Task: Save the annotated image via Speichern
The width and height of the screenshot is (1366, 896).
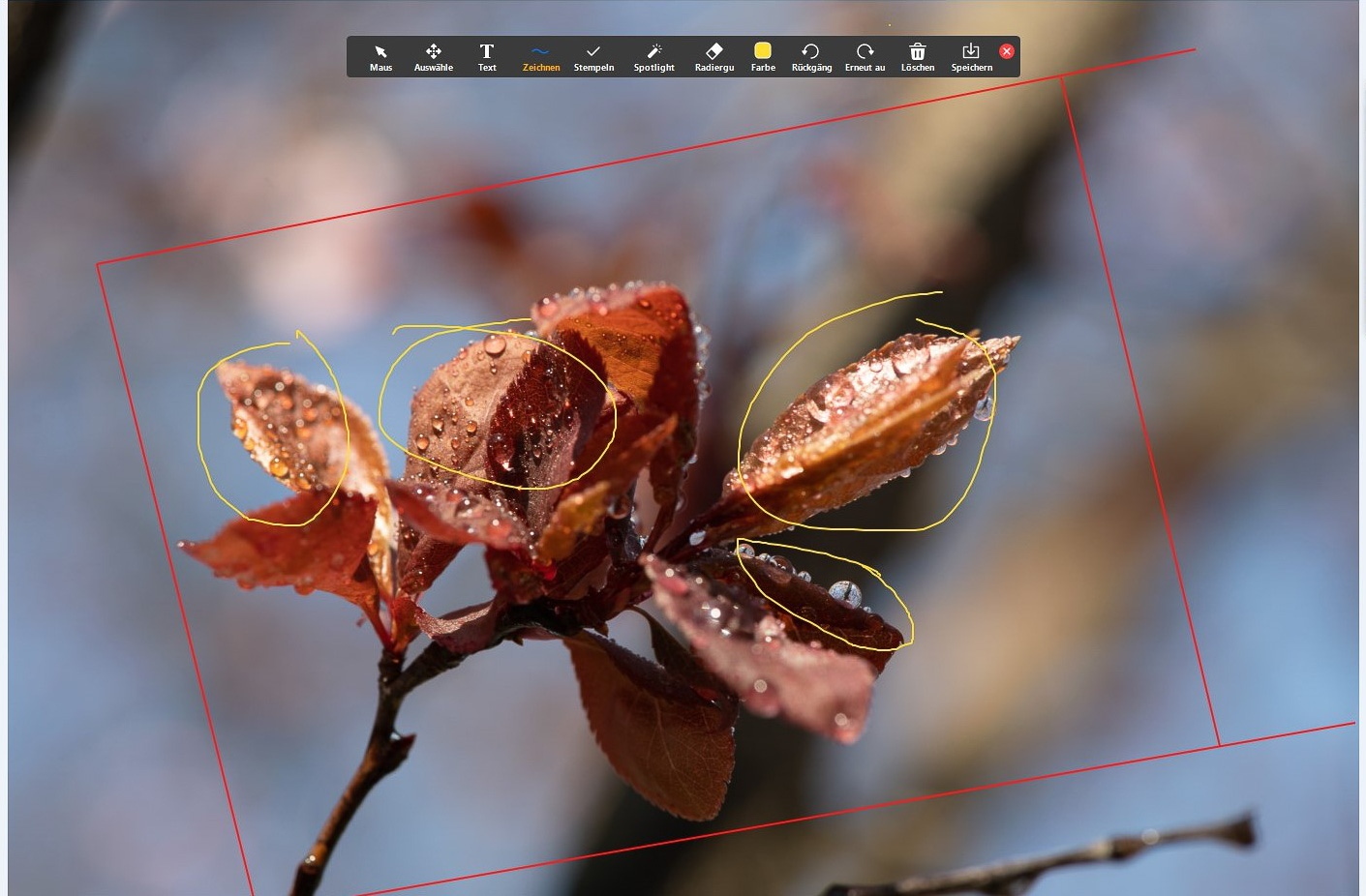Action: click(x=971, y=56)
